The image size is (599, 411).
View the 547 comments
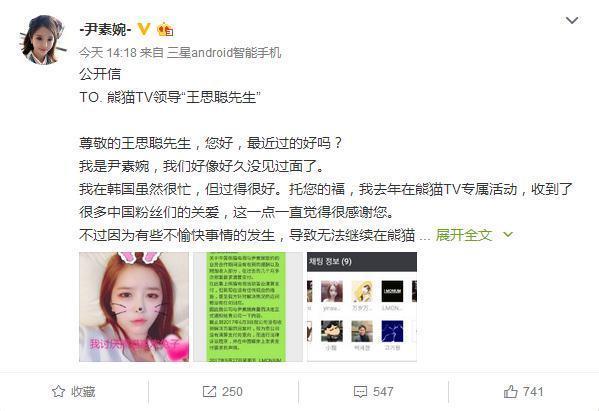coord(383,392)
